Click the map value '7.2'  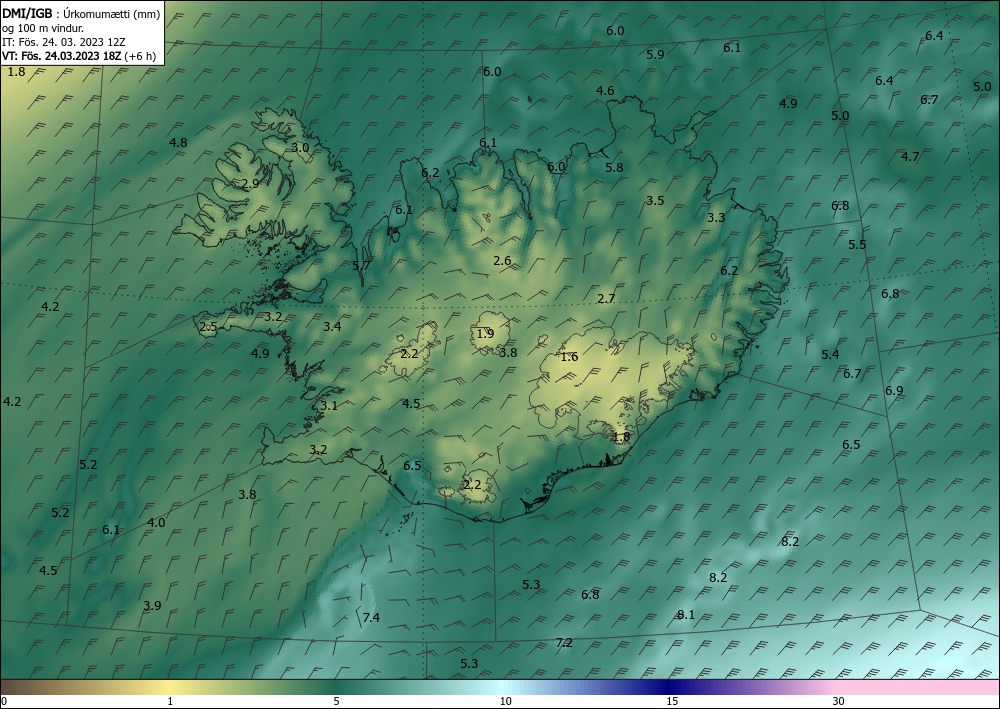pyautogui.click(x=564, y=642)
